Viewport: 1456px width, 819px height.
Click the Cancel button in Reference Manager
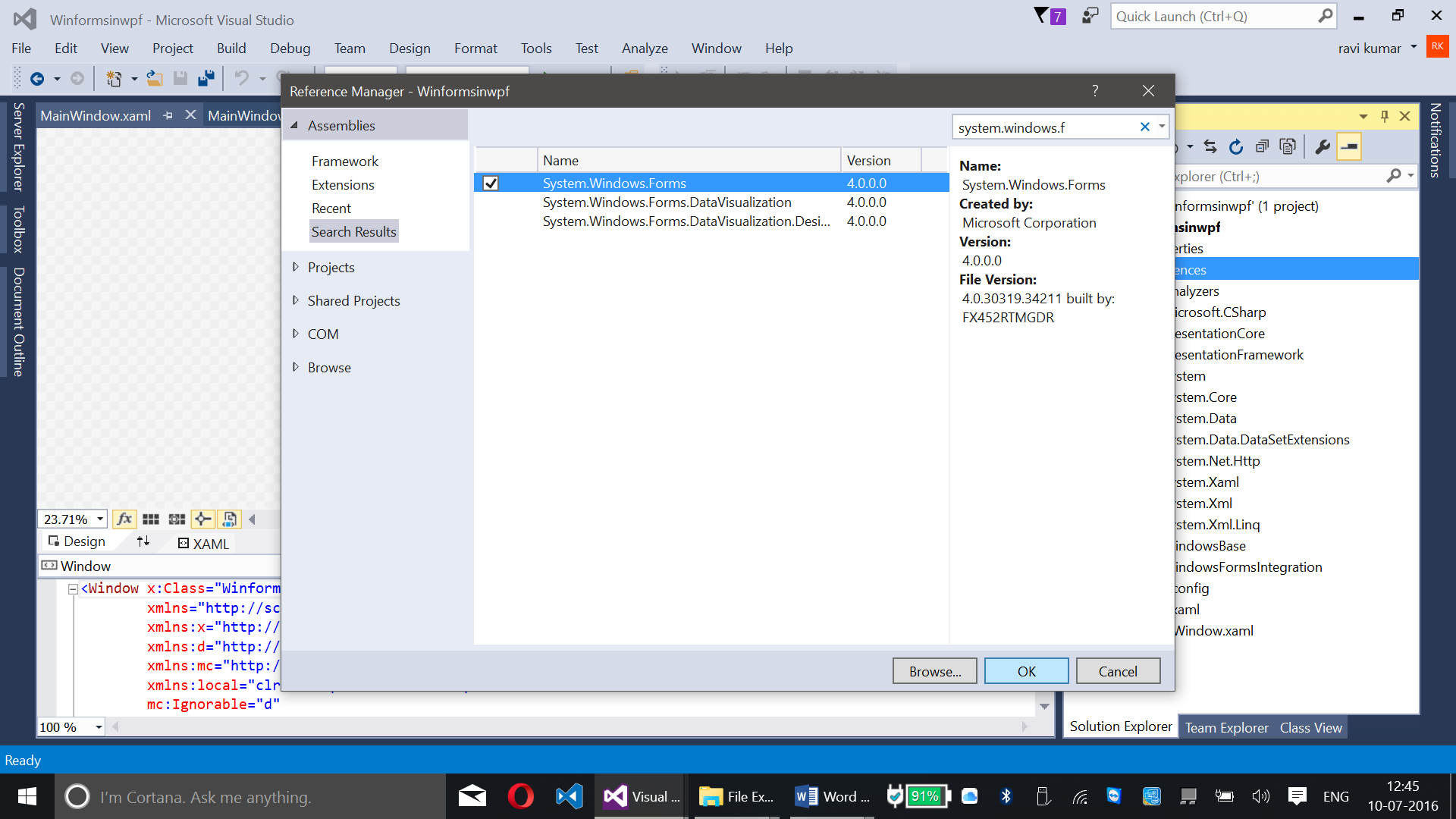[x=1118, y=671]
